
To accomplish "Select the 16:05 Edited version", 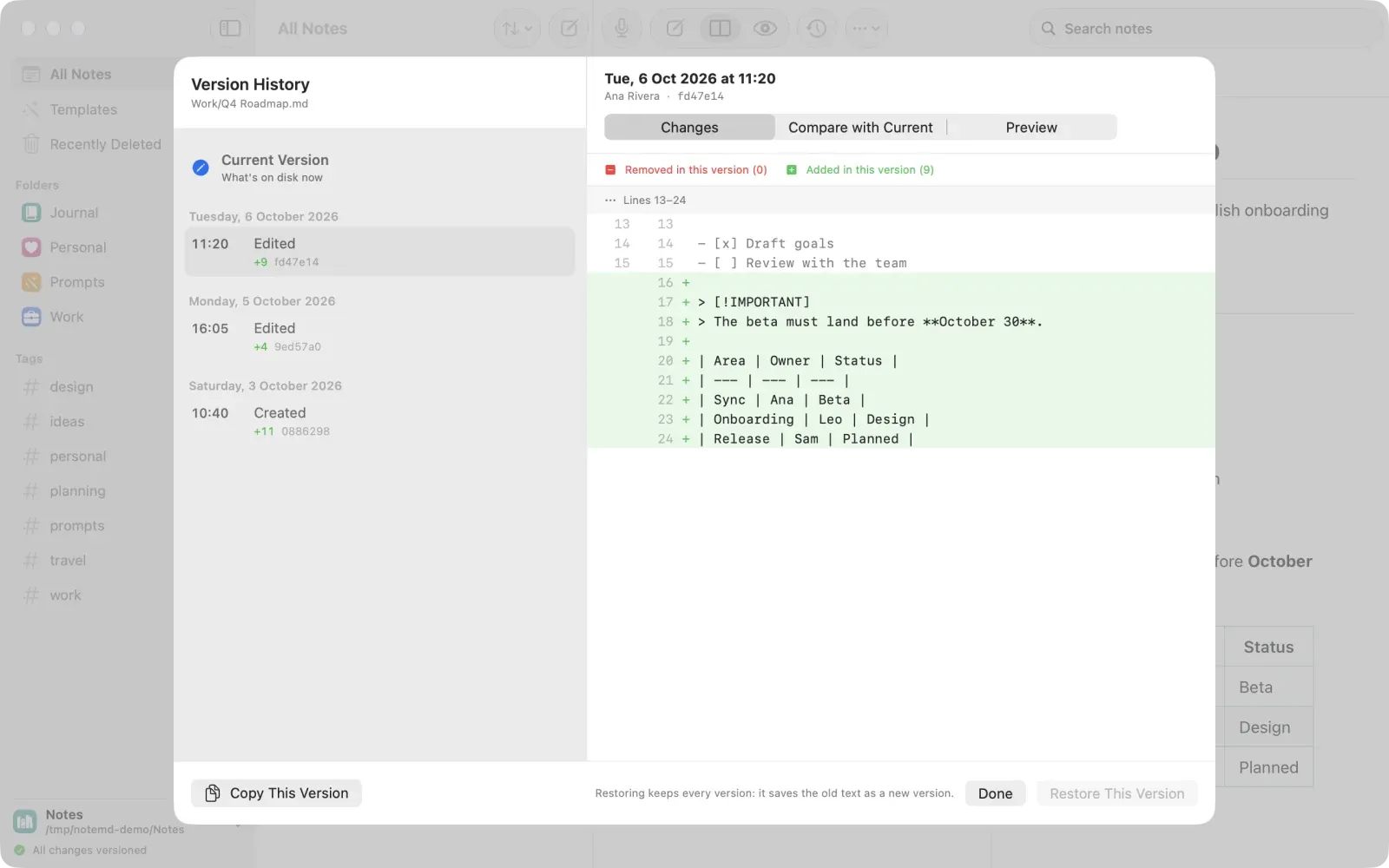I will click(x=379, y=337).
